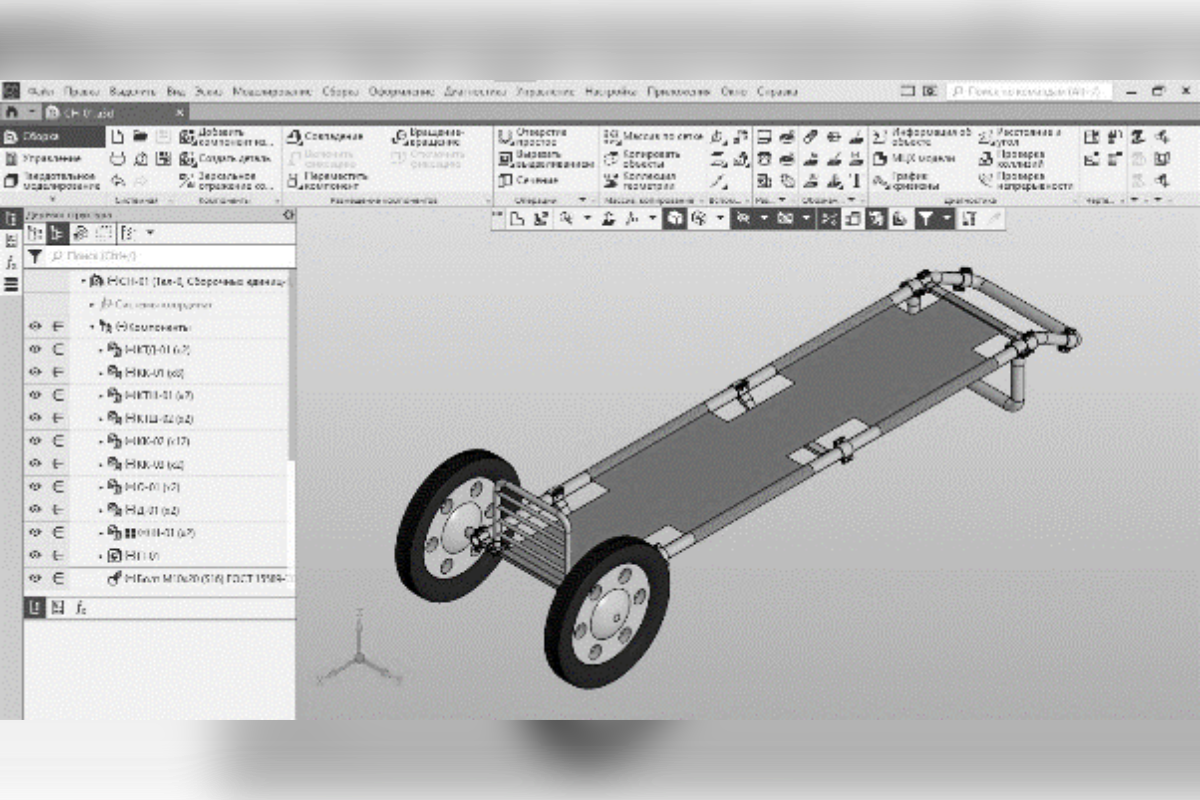
Task: Select the 'Сечение' section tool
Action: [505, 181]
